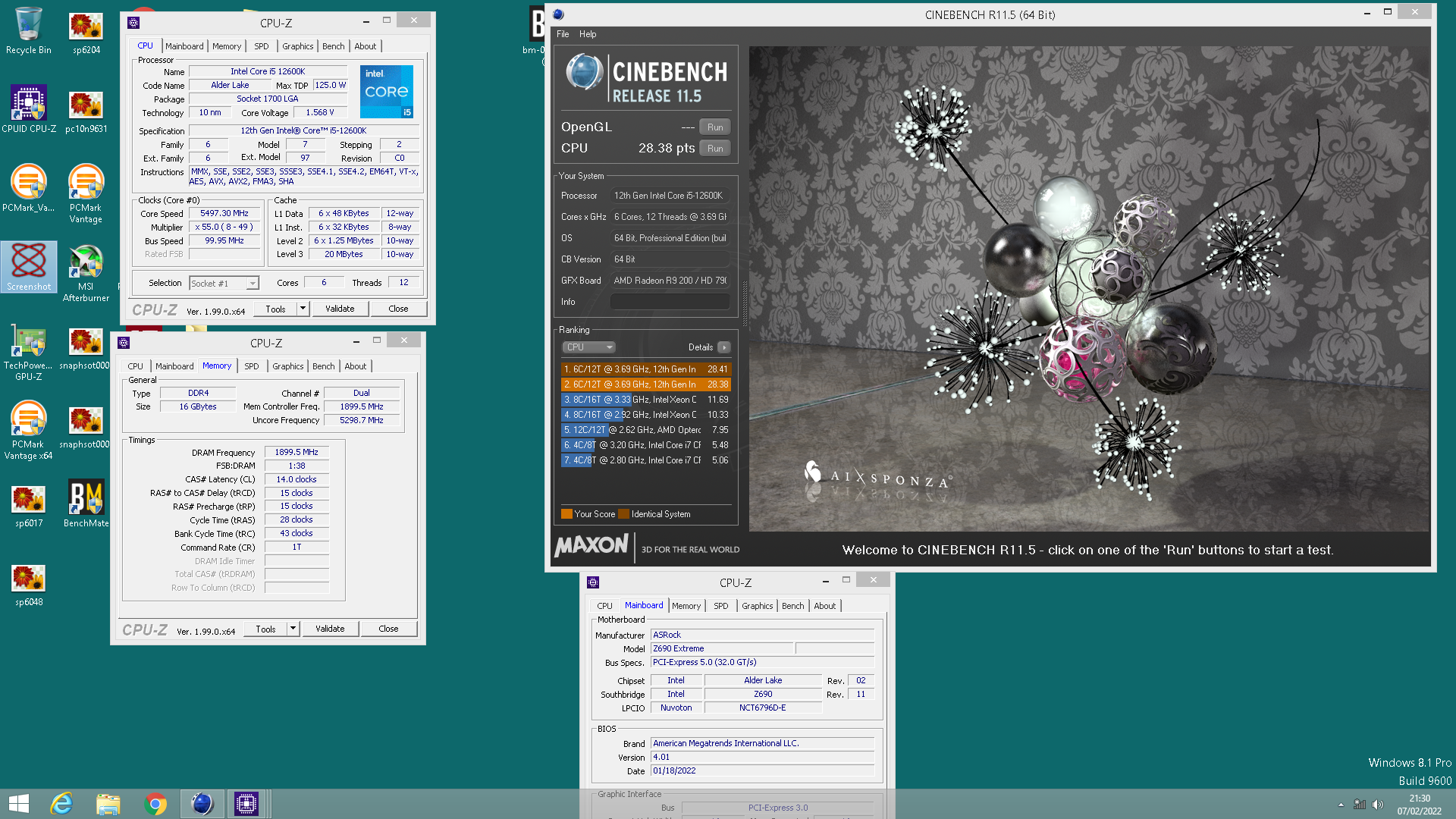Click the Cinebench Info input field

[670, 302]
